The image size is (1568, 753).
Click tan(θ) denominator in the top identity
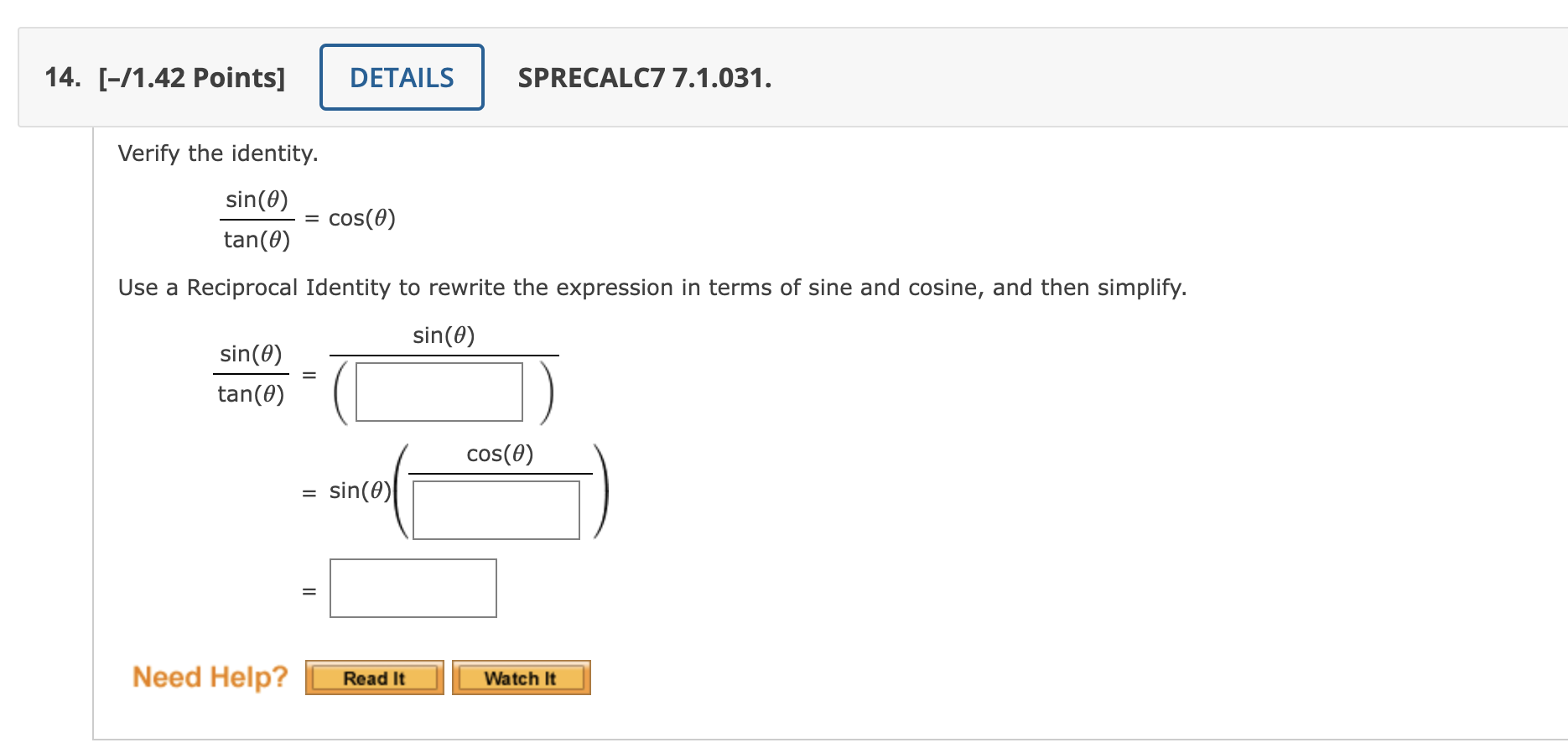pos(257,240)
